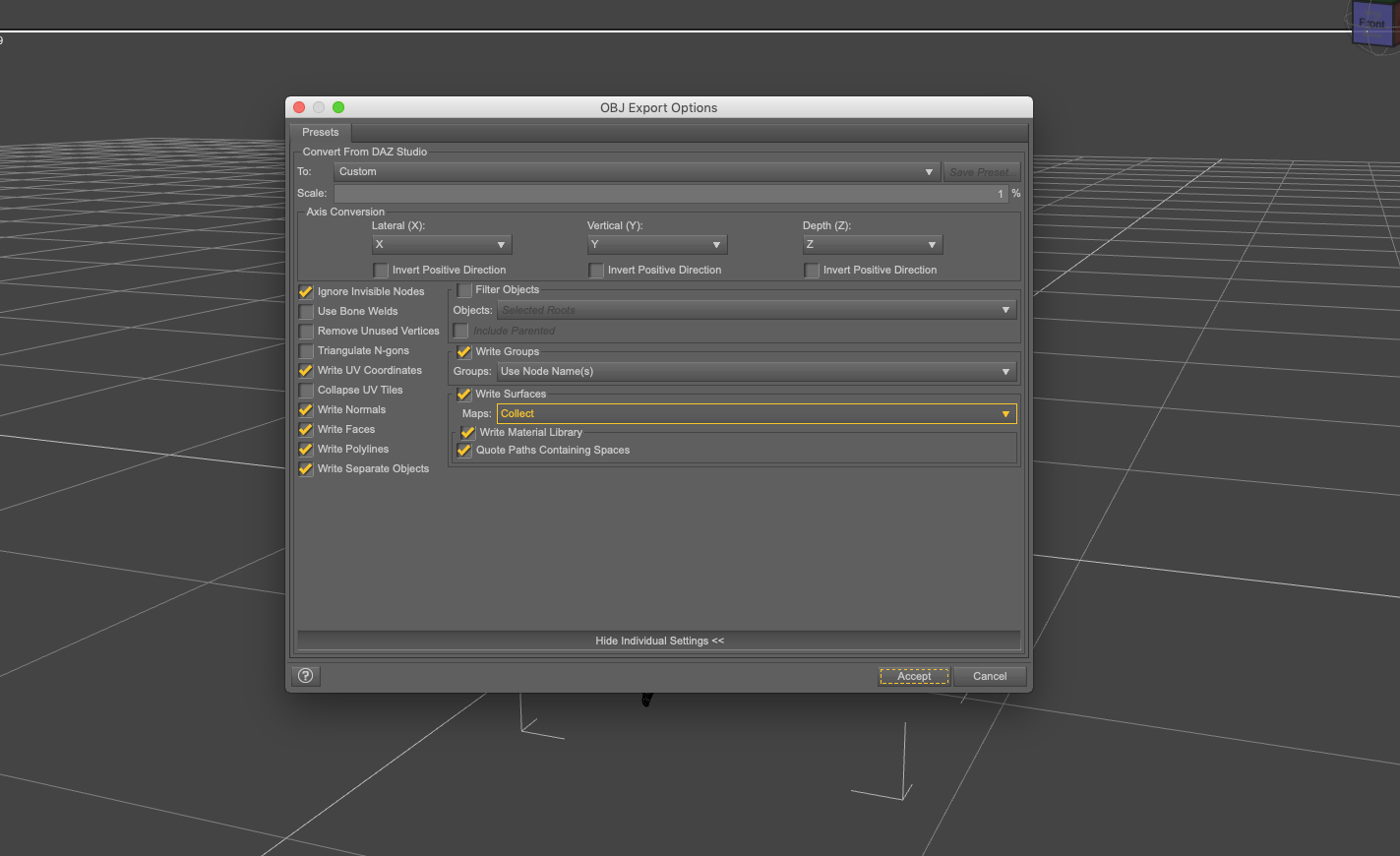Click the Front view cube
1400x856 pixels.
[1371, 25]
